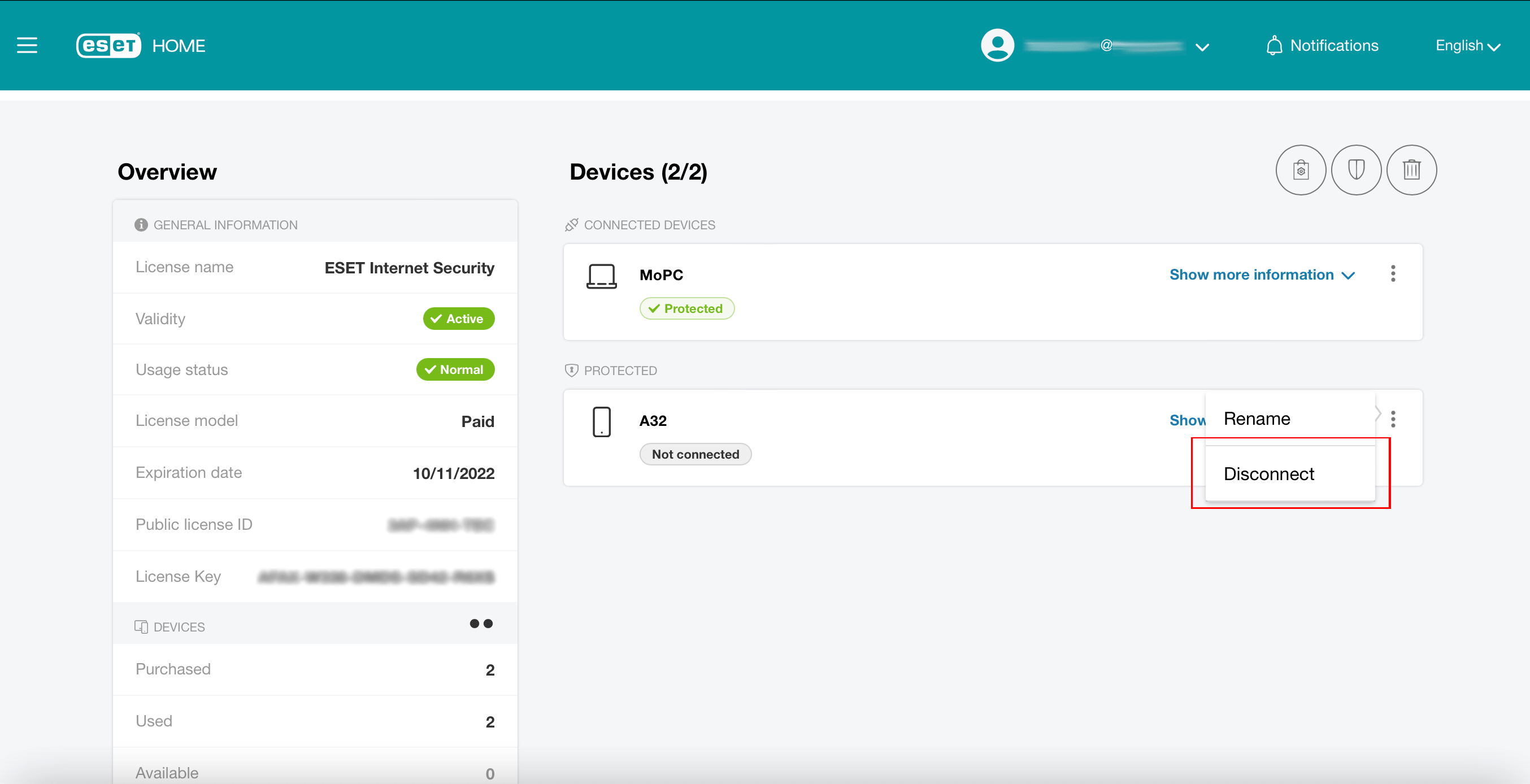This screenshot has height=784, width=1530.
Task: Click the Devices (2/2) heading
Action: (638, 172)
